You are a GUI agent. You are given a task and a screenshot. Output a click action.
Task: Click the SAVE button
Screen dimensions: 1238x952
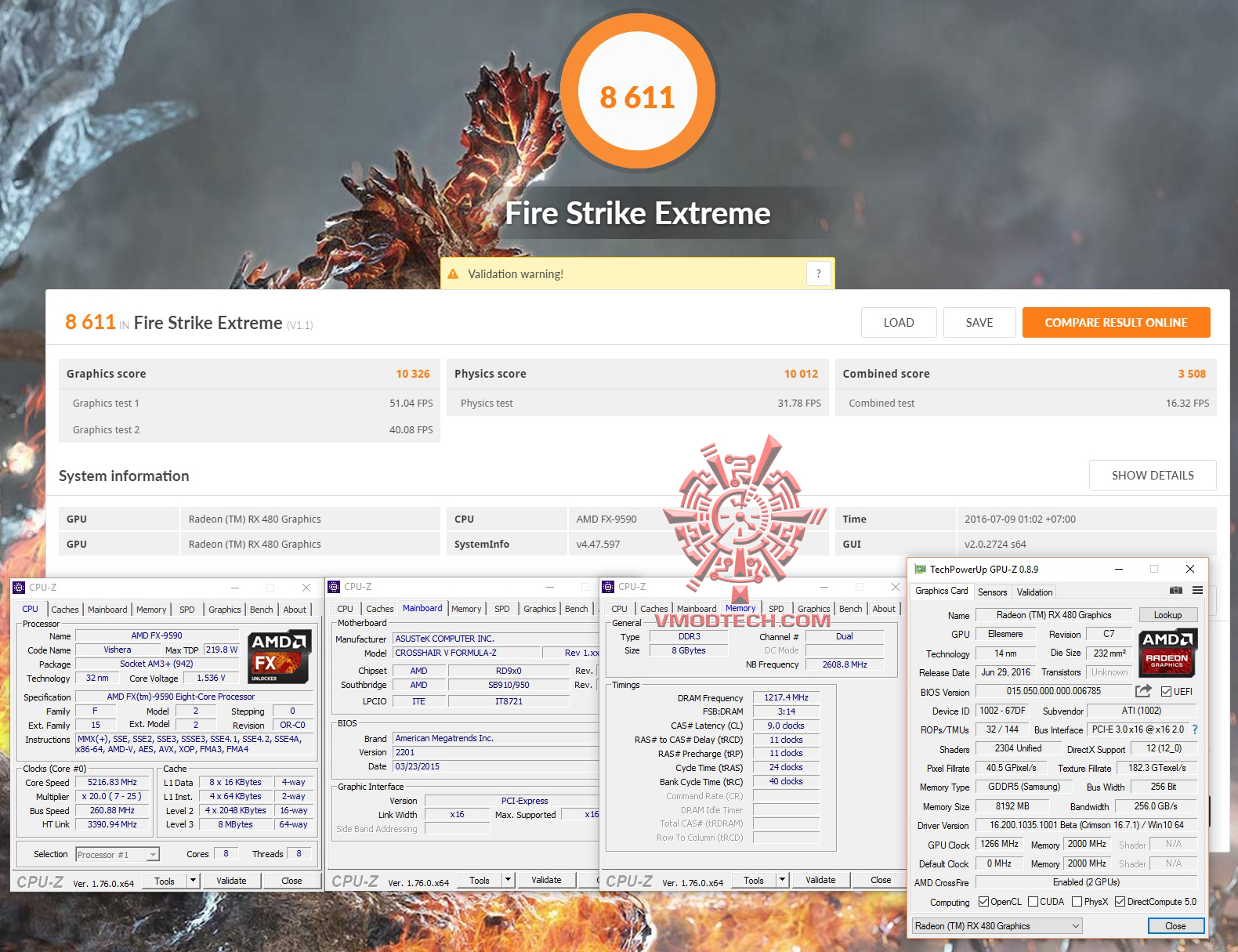[979, 323]
